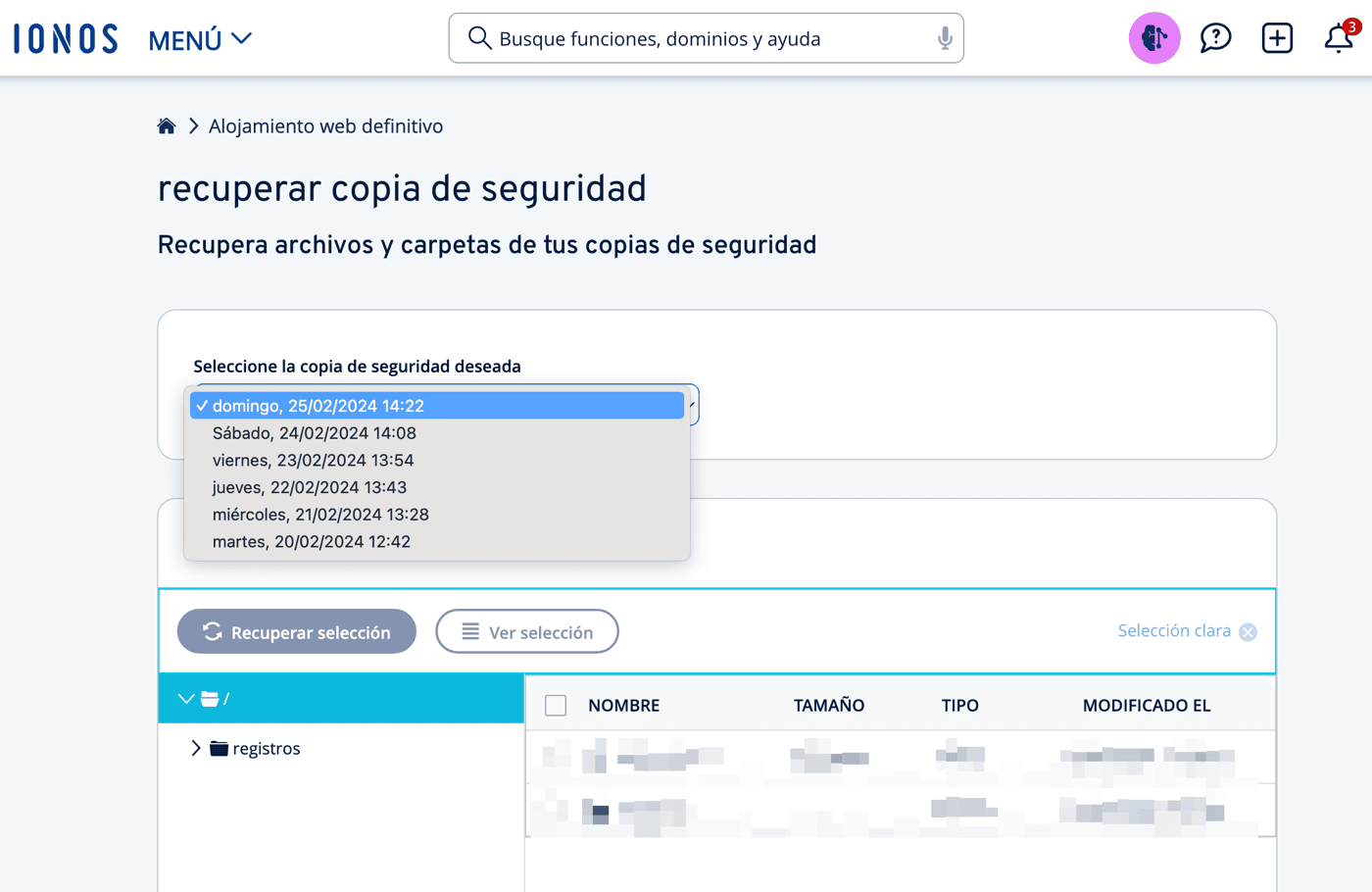Select backup 'domingo, 25/02/2024 14:22'

(437, 406)
